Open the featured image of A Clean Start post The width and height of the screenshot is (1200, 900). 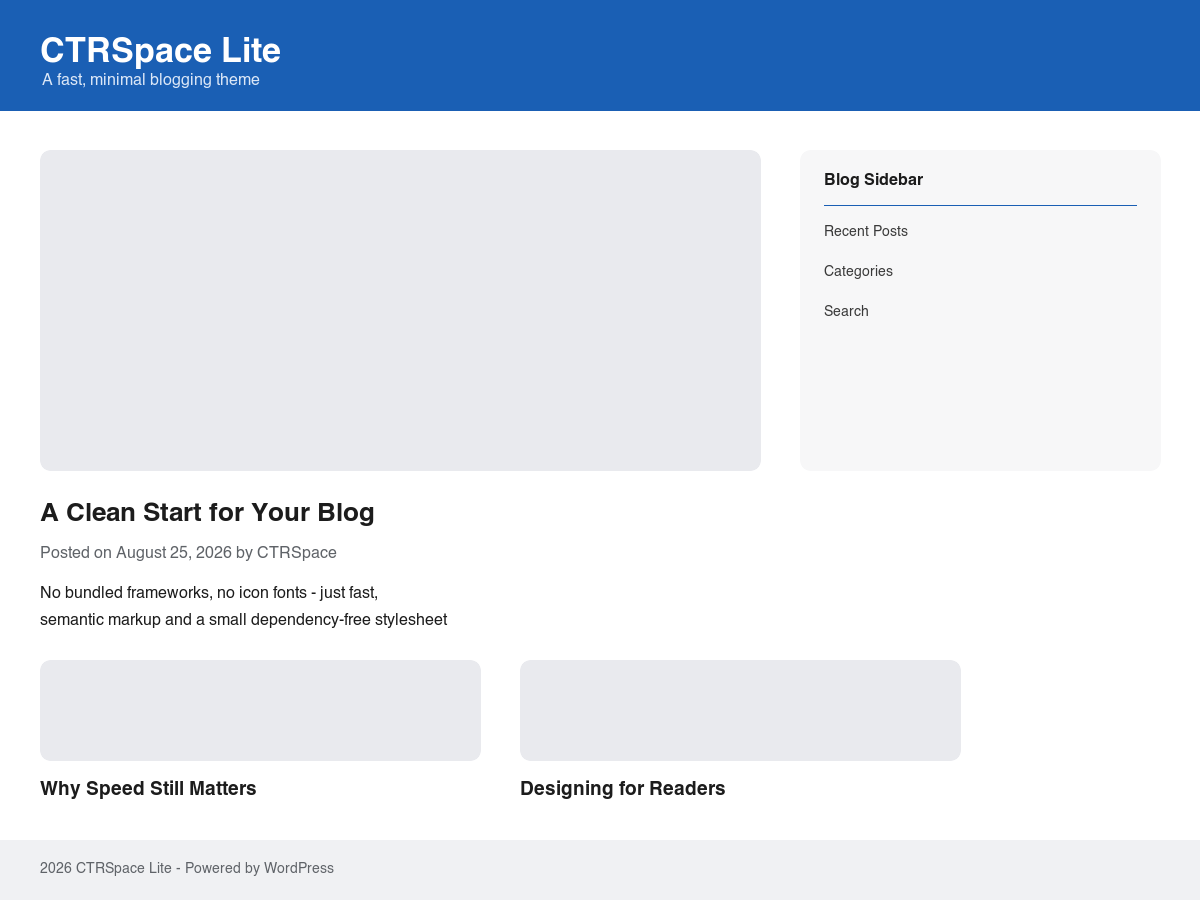click(400, 310)
